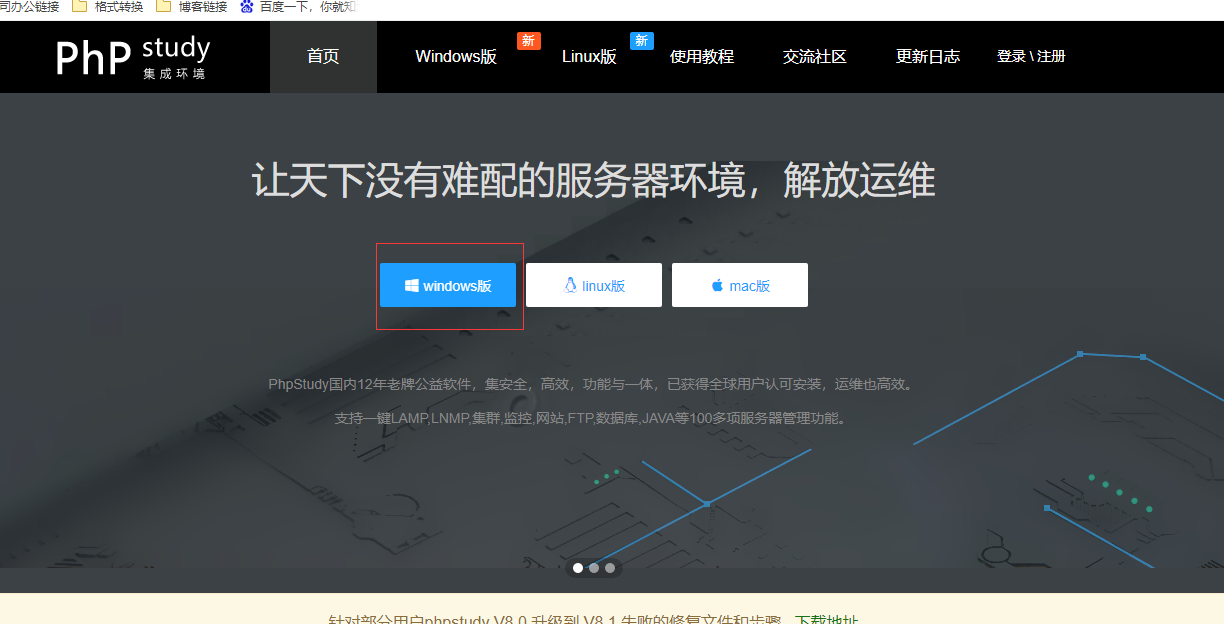Open the 博客链接 bookmark folder
Screen dimensions: 1224x624
click(x=192, y=7)
